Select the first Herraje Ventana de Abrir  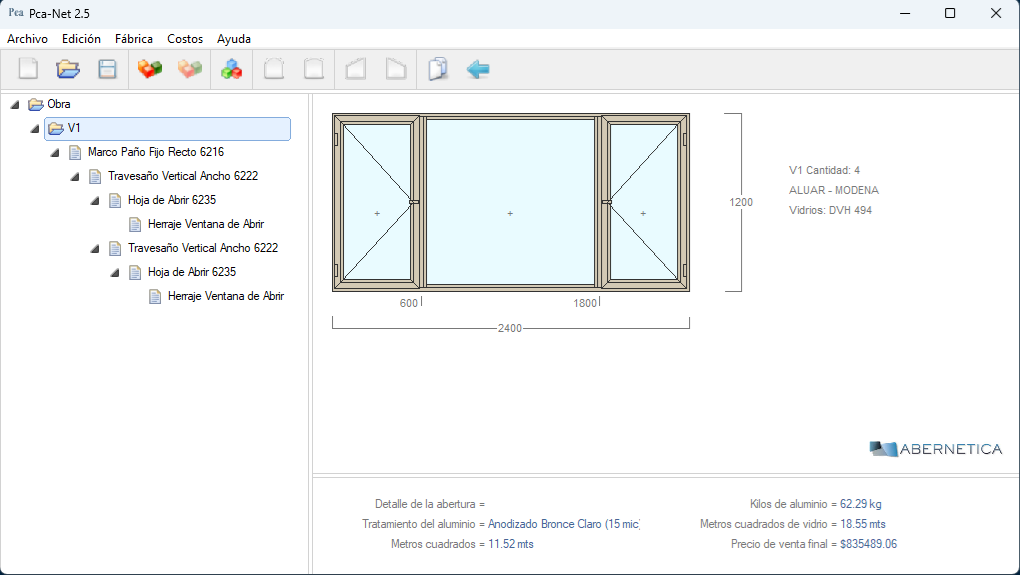206,224
